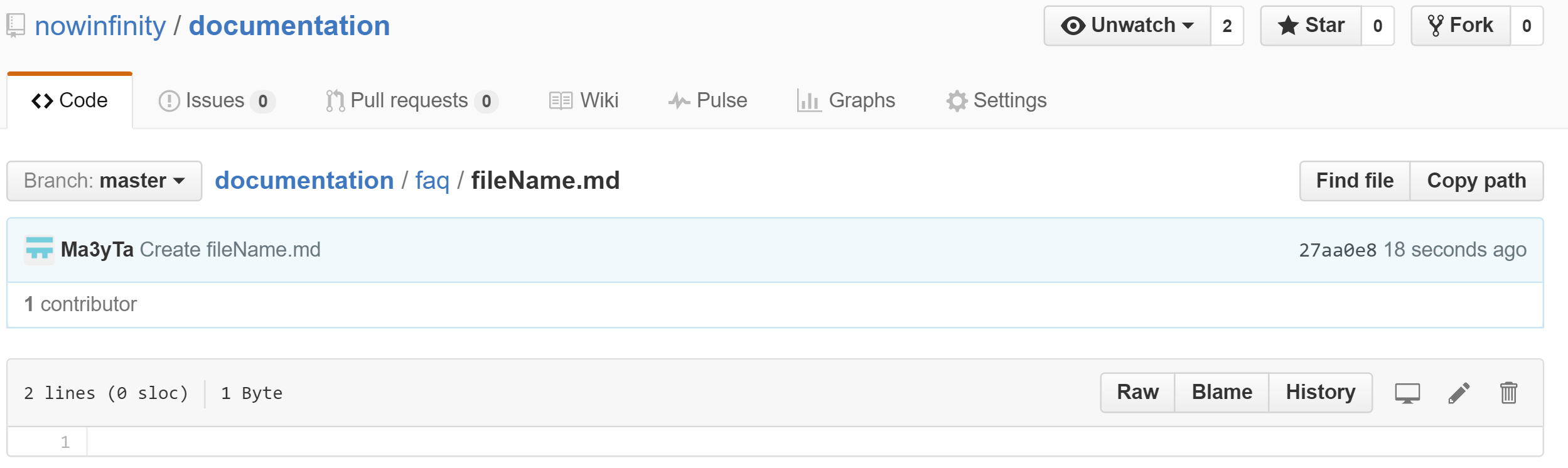Delete the file with the trash icon

click(1508, 393)
